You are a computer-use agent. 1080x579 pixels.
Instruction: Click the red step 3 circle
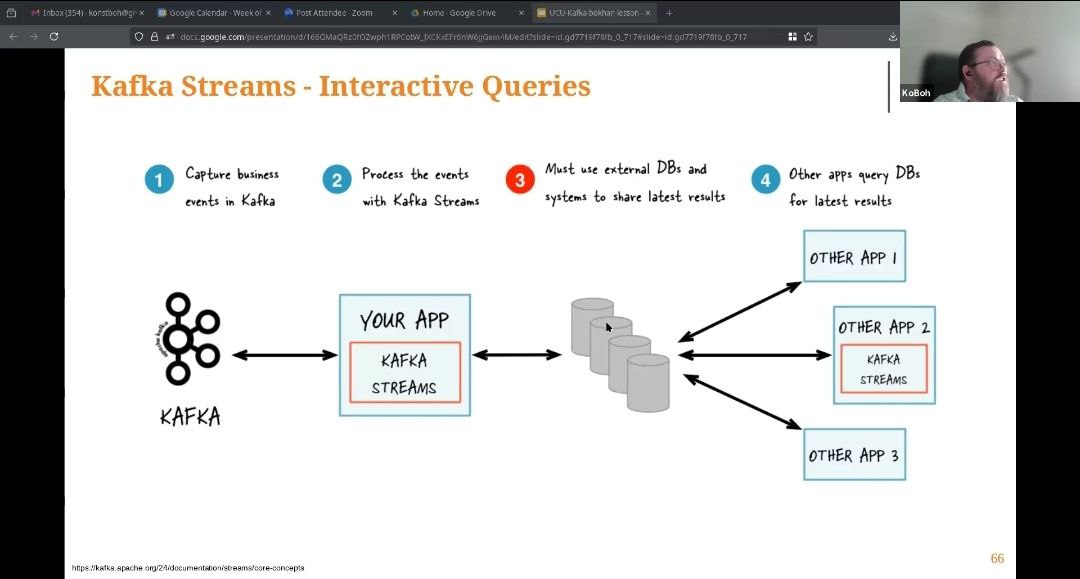click(520, 180)
